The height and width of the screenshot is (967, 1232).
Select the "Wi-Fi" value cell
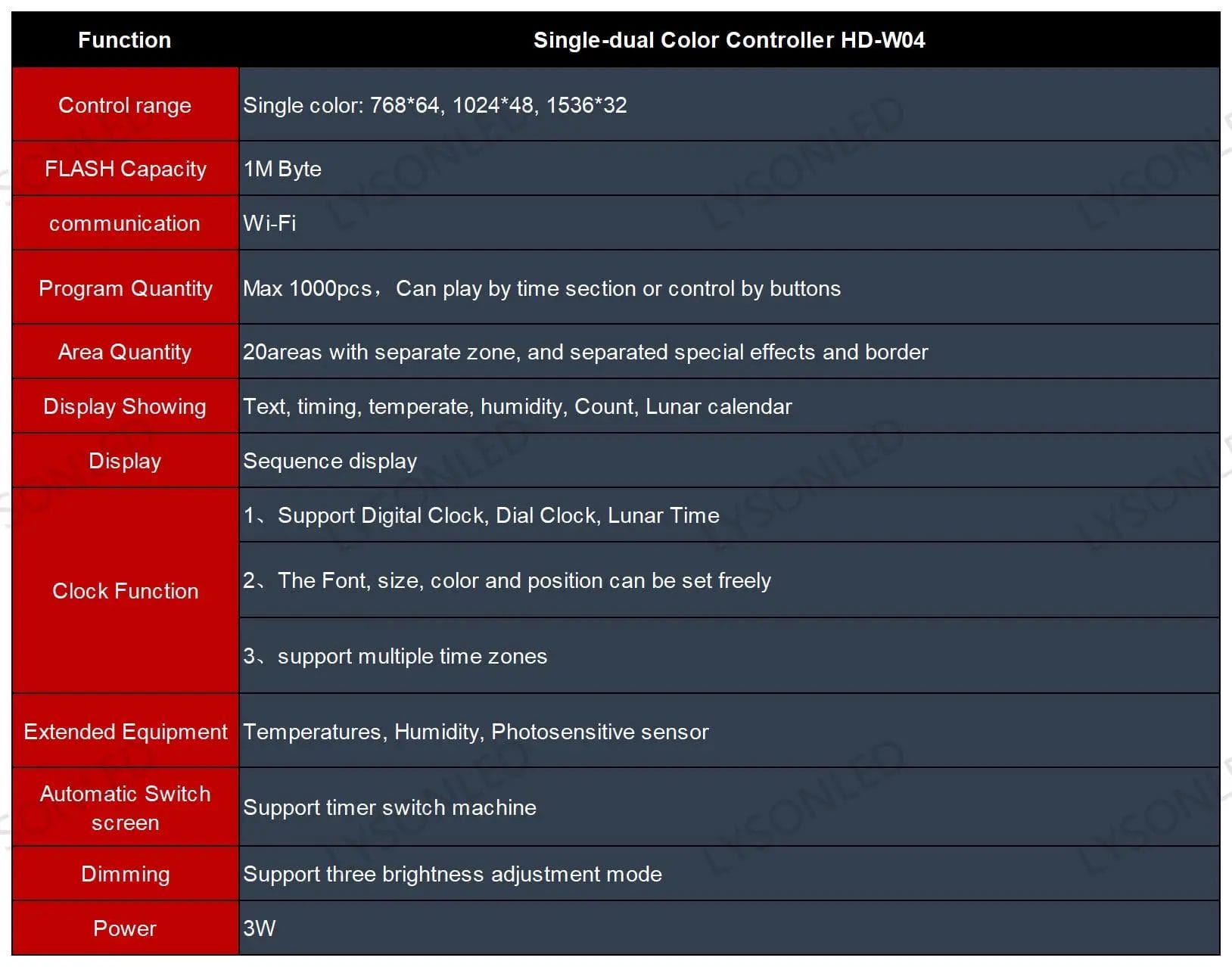click(x=269, y=223)
